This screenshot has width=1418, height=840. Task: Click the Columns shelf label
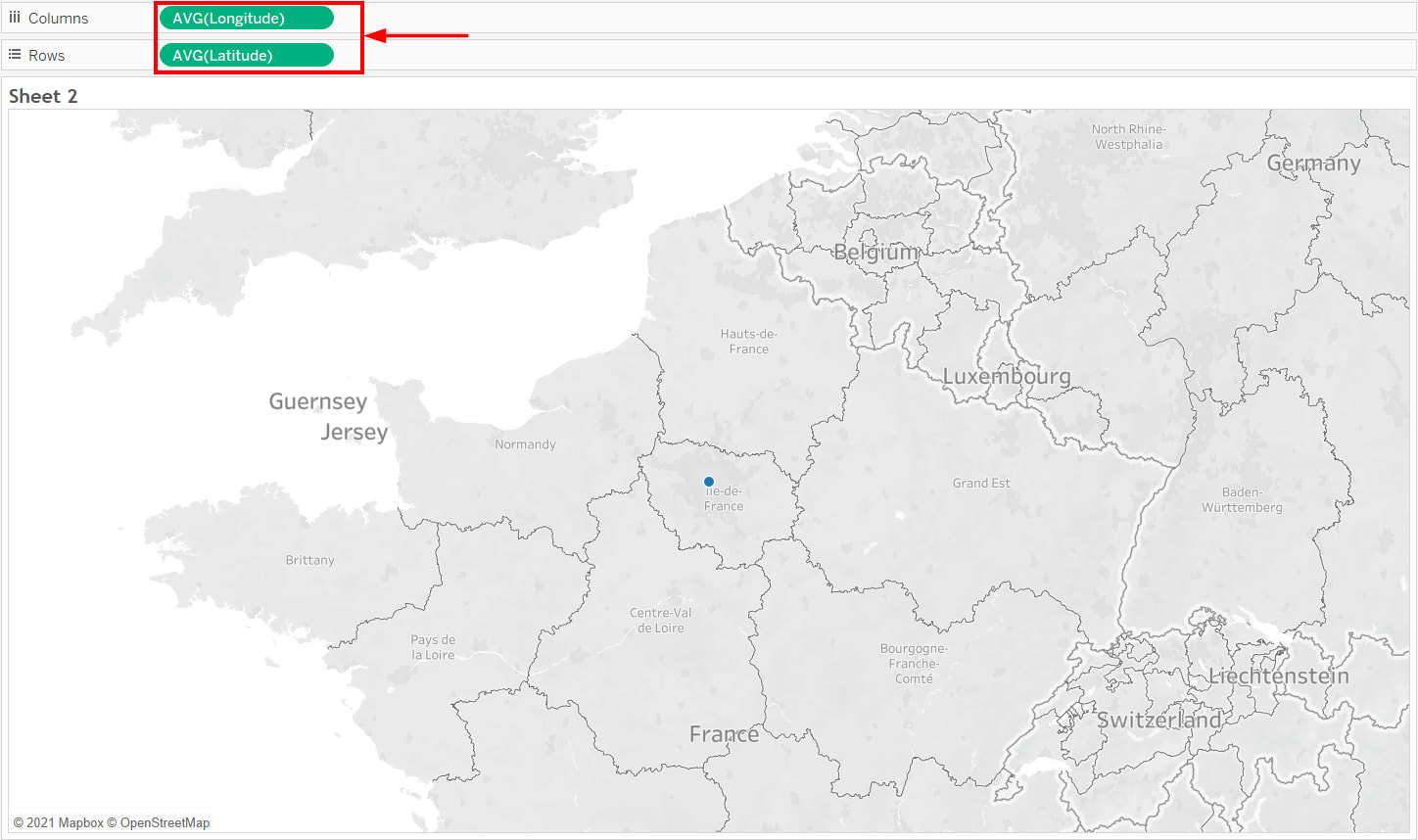[x=58, y=19]
